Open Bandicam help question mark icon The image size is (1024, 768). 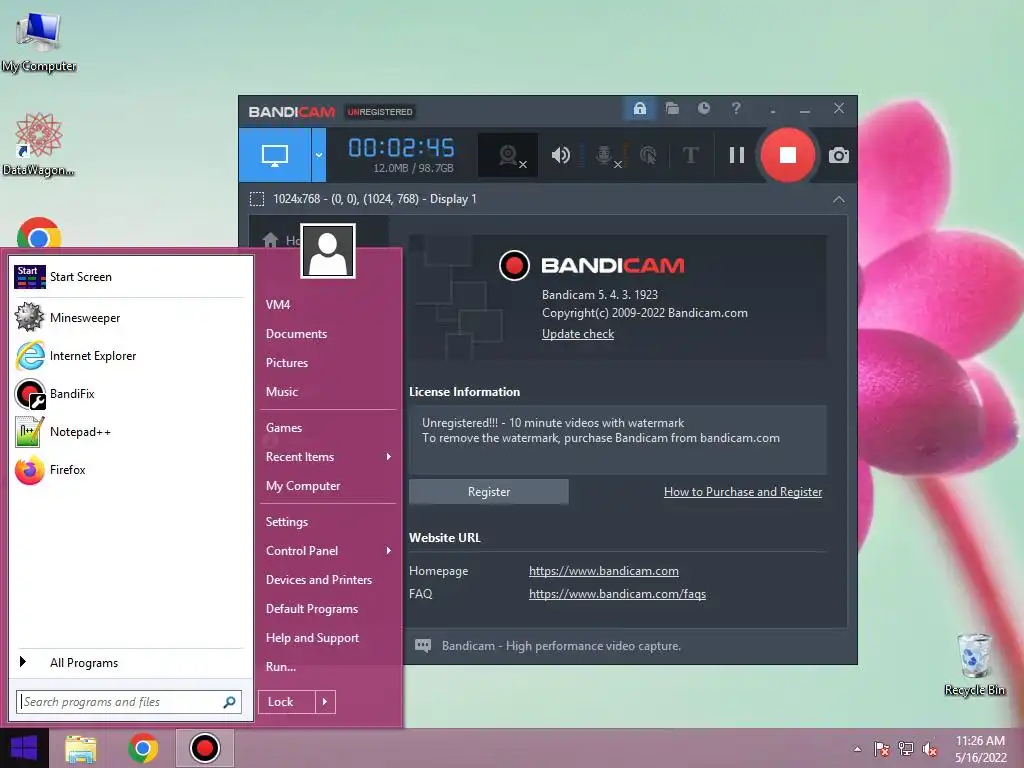736,108
